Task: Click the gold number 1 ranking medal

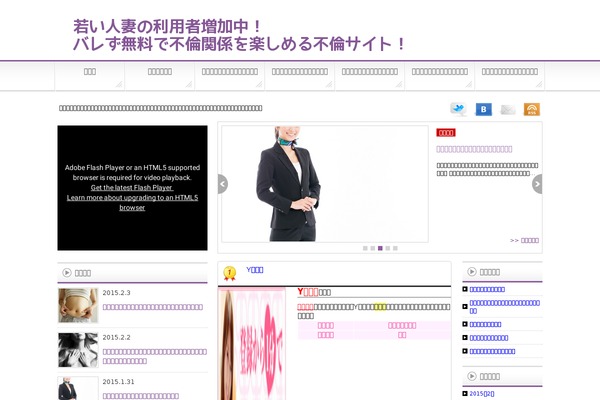Action: (230, 273)
